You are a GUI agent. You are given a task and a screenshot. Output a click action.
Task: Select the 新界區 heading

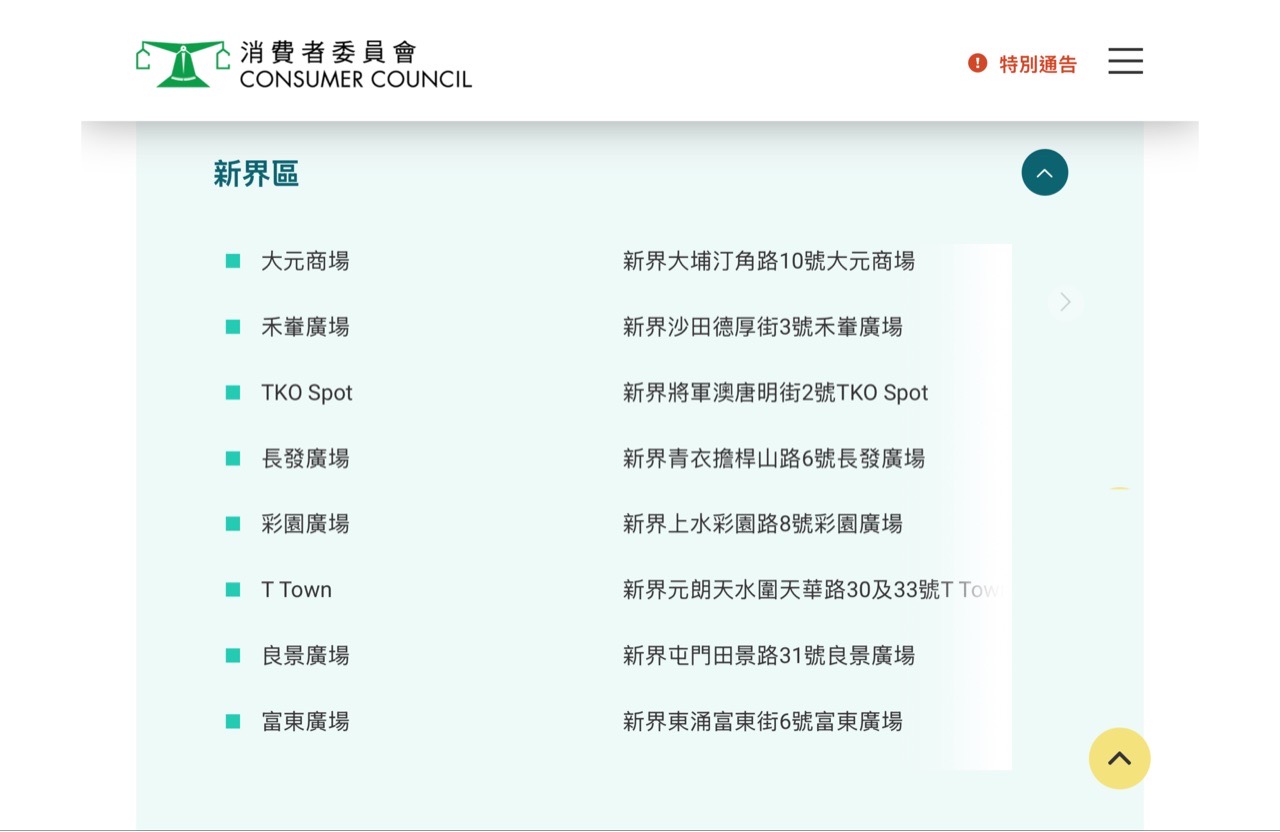coord(256,174)
